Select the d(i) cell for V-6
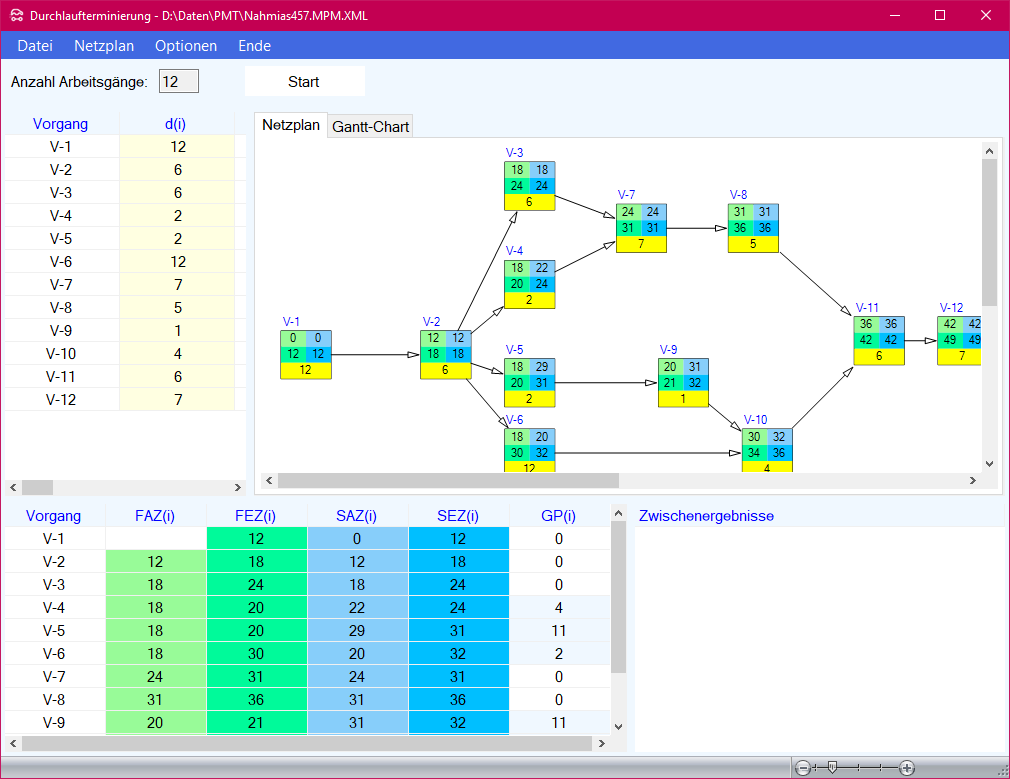Viewport: 1010px width, 779px height. [x=177, y=262]
